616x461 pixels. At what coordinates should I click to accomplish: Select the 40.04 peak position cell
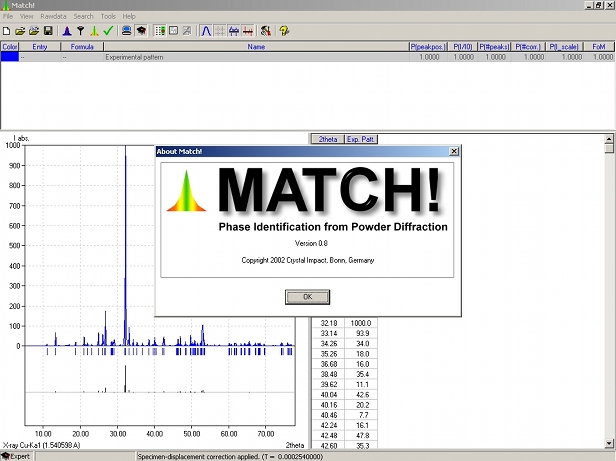[x=328, y=395]
